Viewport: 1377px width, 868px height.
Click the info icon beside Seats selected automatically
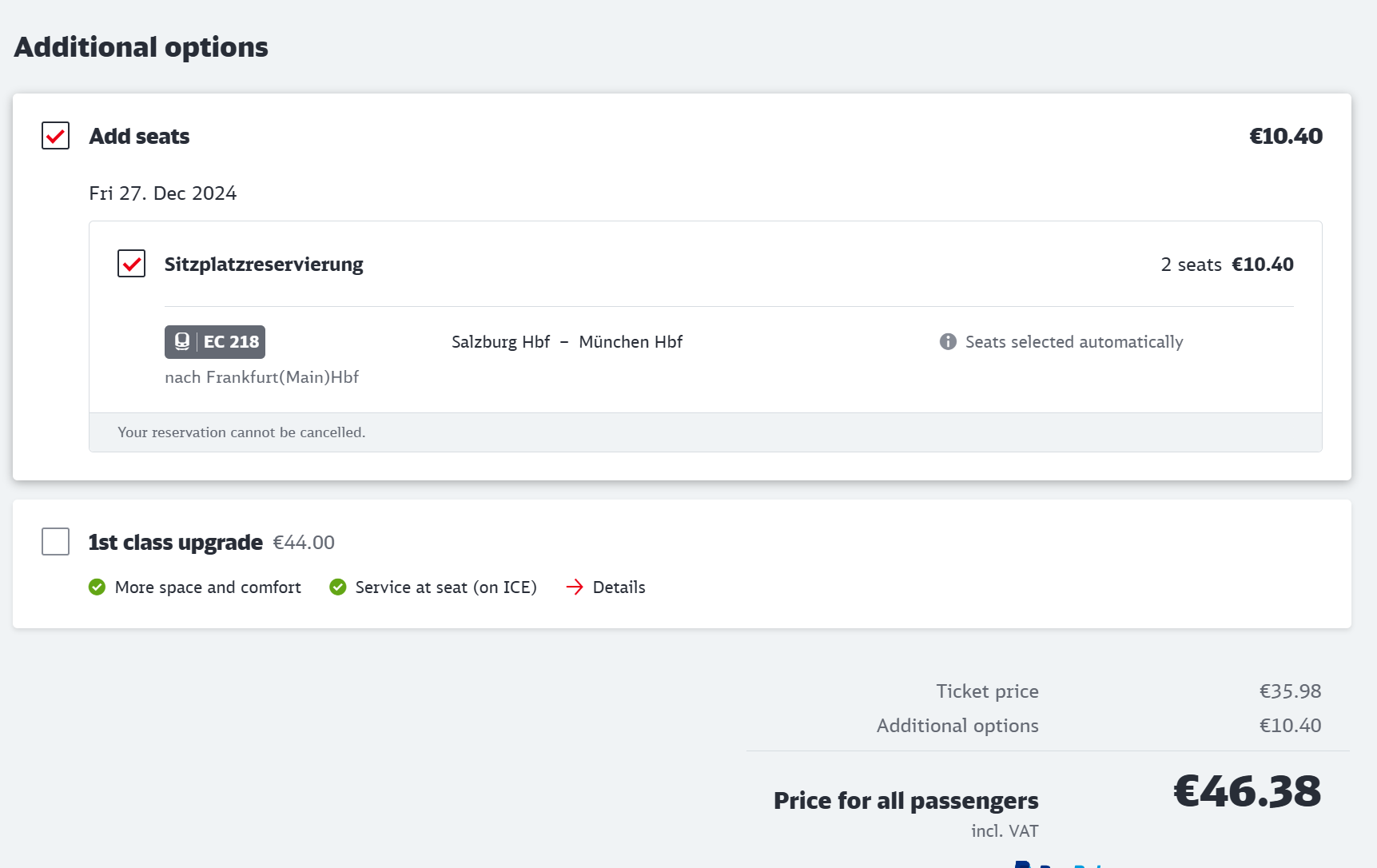[948, 341]
